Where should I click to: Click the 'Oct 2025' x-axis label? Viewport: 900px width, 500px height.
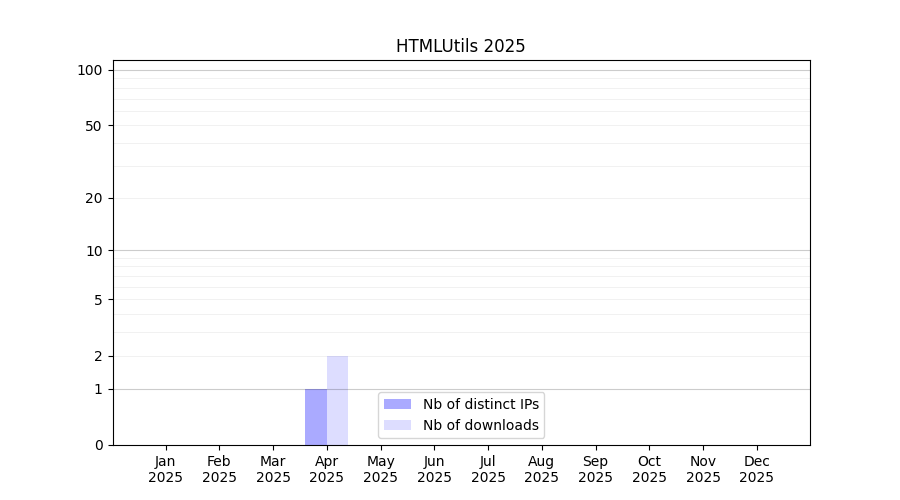(x=649, y=469)
